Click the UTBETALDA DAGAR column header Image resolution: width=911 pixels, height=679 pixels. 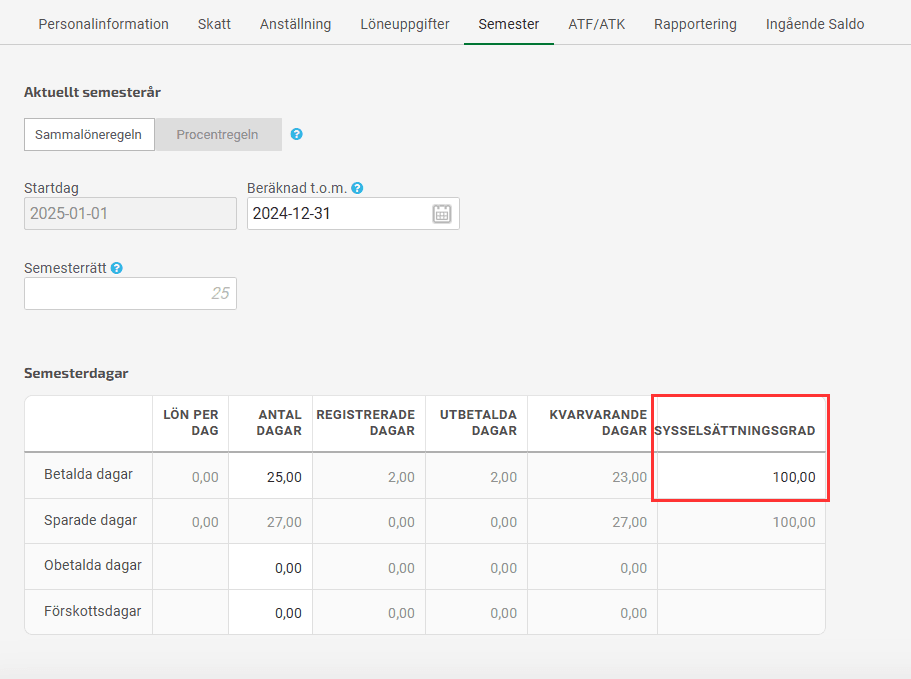tap(478, 422)
